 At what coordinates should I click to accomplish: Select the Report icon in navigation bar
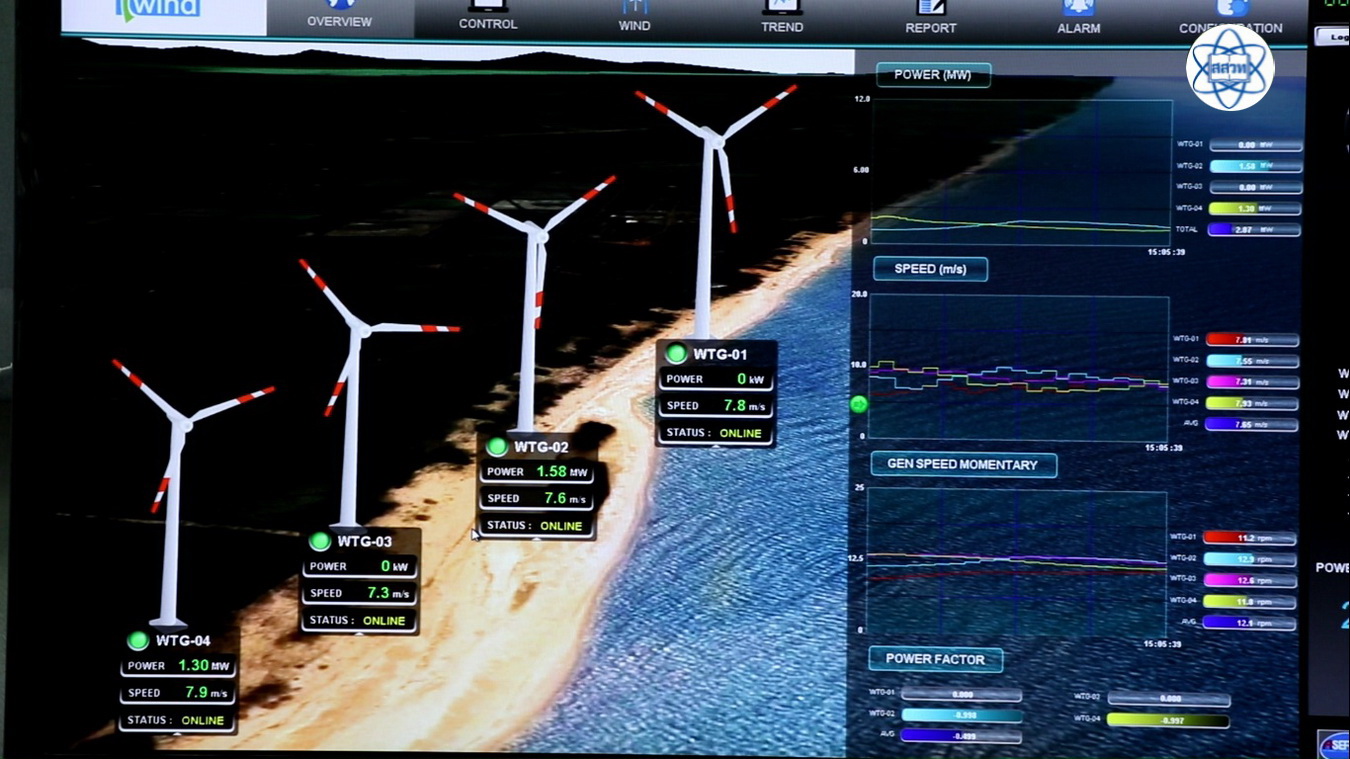[x=931, y=10]
